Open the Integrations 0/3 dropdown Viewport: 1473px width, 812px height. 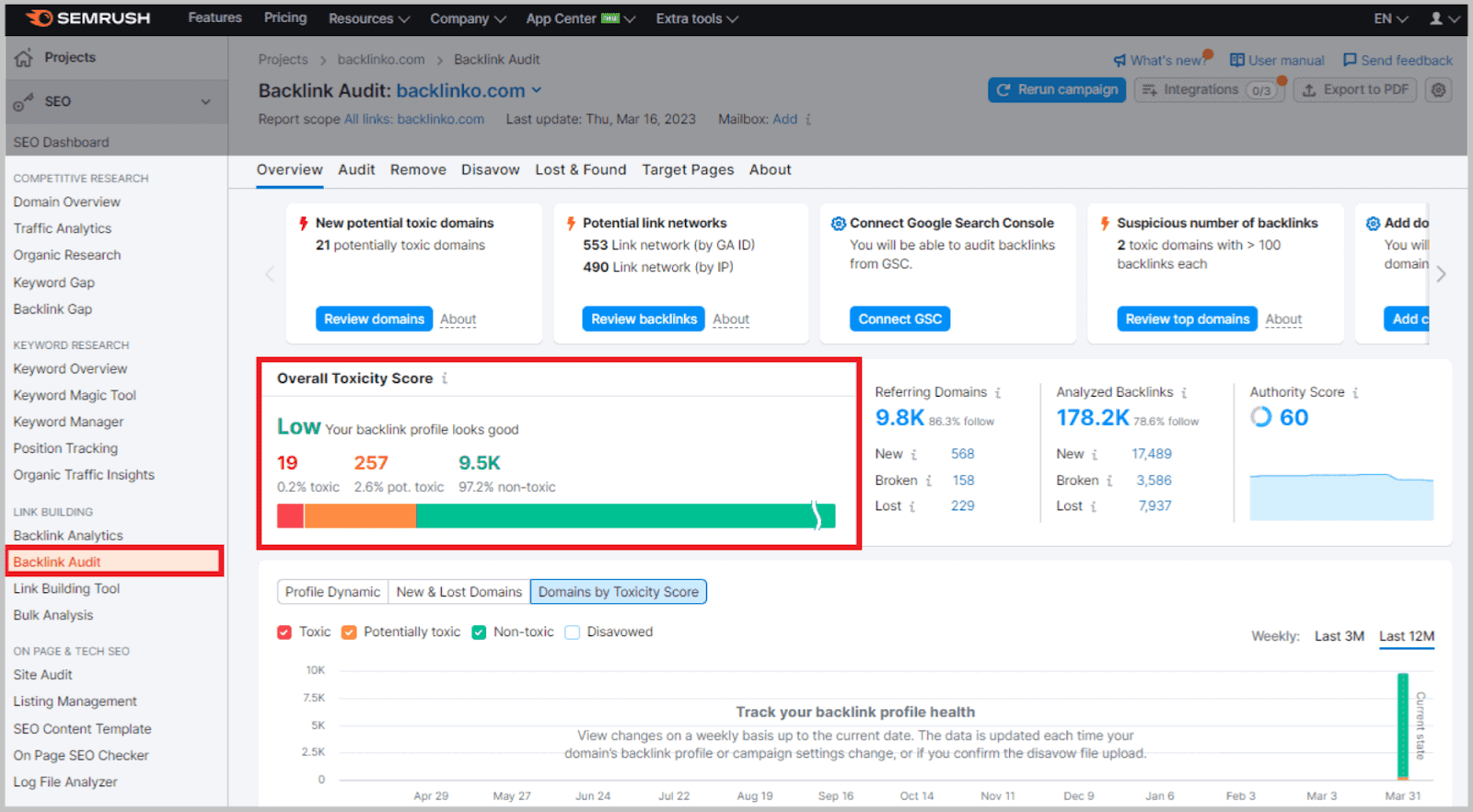[1209, 90]
